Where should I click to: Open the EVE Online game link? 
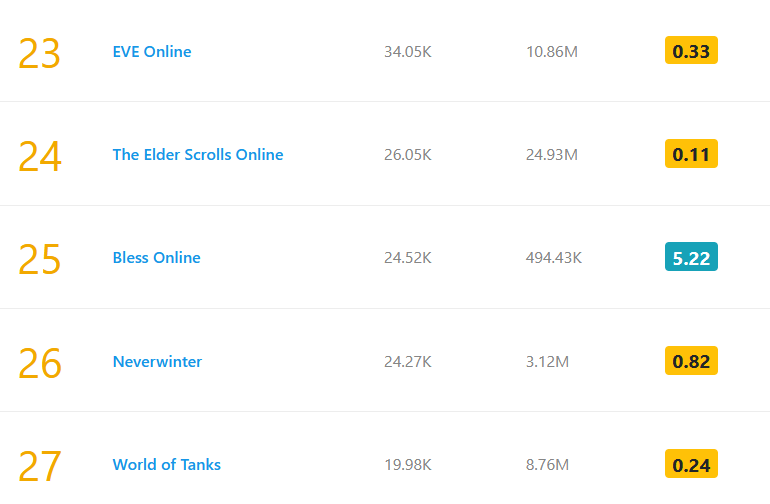(152, 51)
